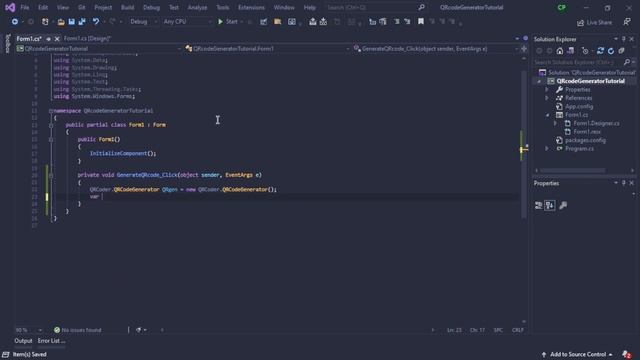The height and width of the screenshot is (360, 640).
Task: Click the comment-out lines toolbar icon
Action: 396,22
